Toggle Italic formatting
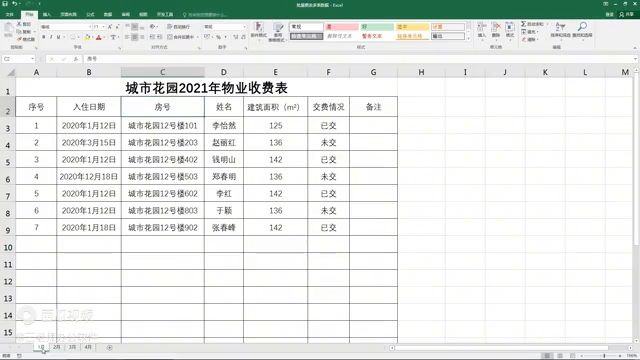640x360 pixels. (51, 37)
